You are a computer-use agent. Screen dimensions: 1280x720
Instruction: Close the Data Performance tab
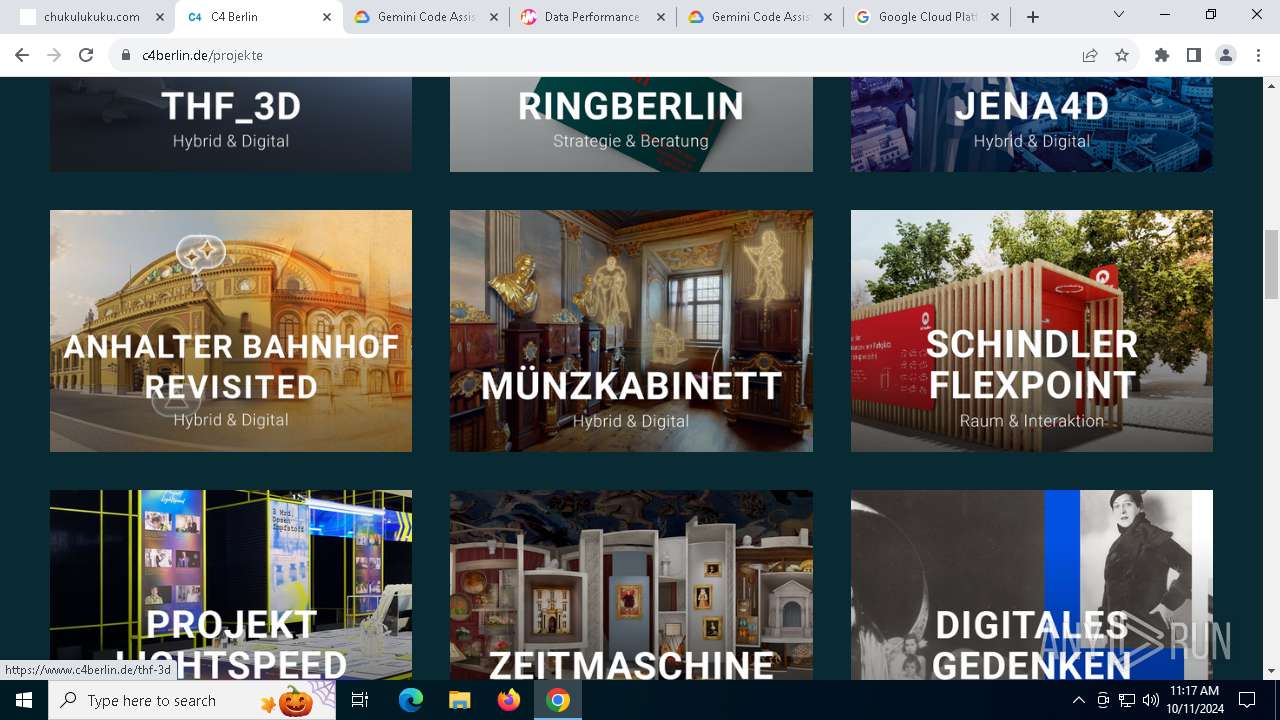[661, 17]
